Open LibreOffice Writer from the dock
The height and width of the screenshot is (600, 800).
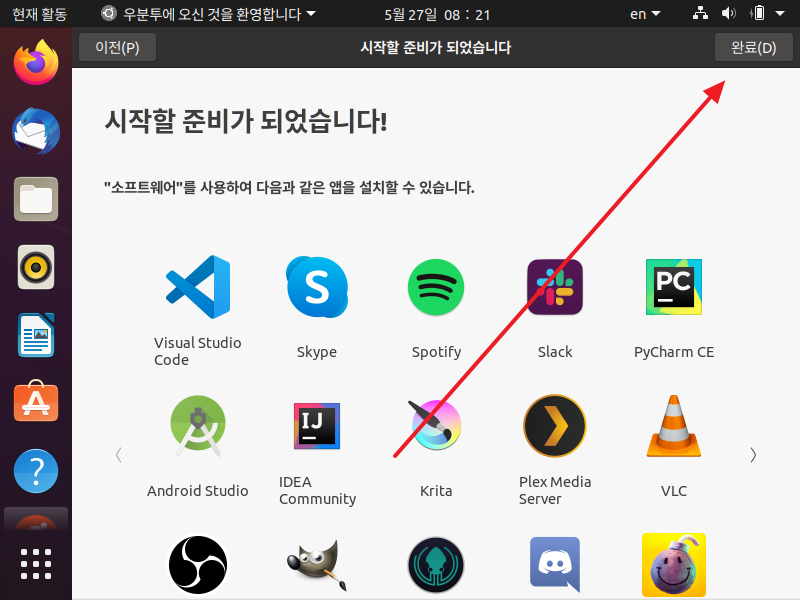pyautogui.click(x=36, y=335)
